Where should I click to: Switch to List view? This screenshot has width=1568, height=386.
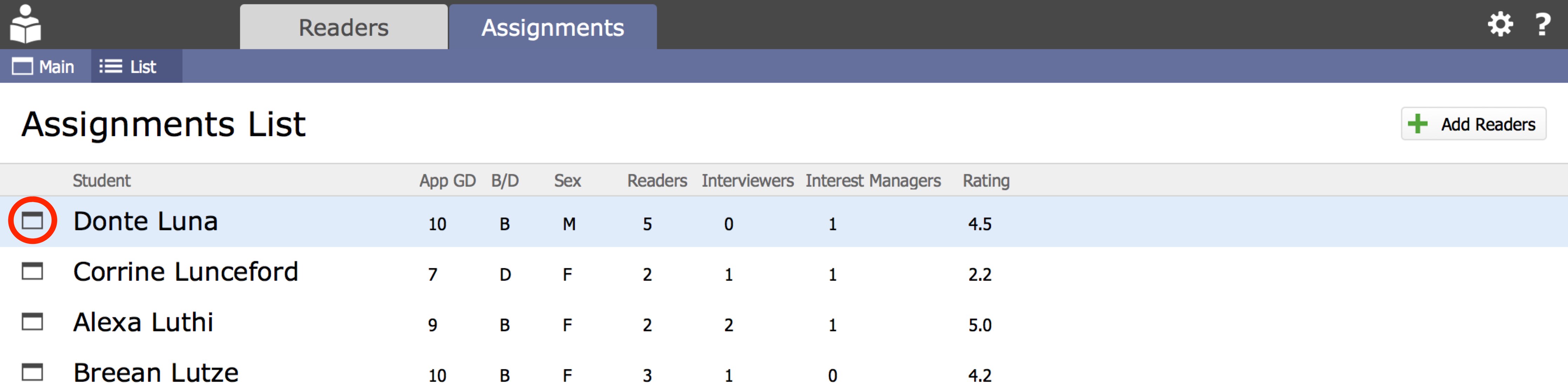point(129,66)
